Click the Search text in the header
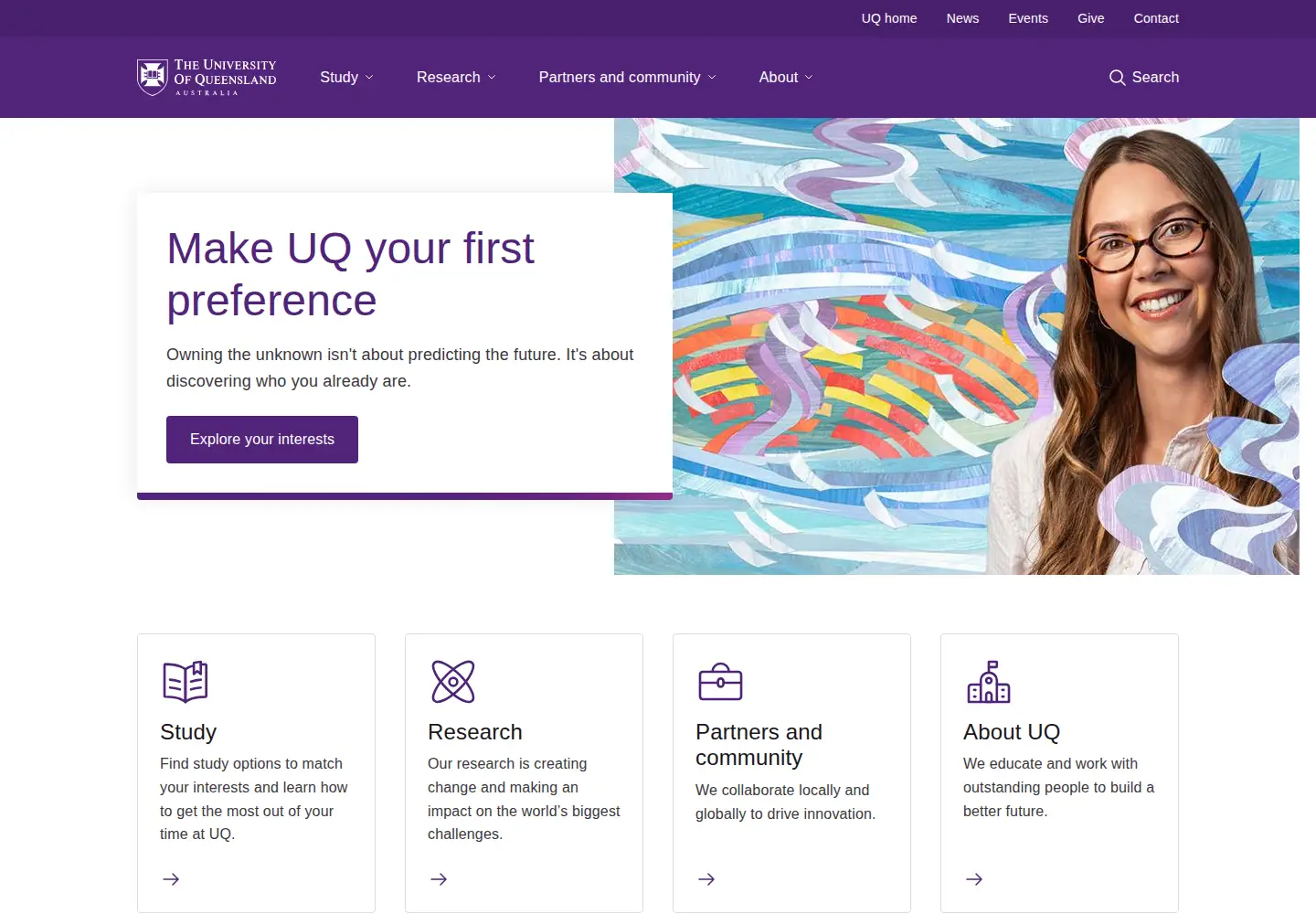The height and width of the screenshot is (914, 1316). coord(1155,78)
